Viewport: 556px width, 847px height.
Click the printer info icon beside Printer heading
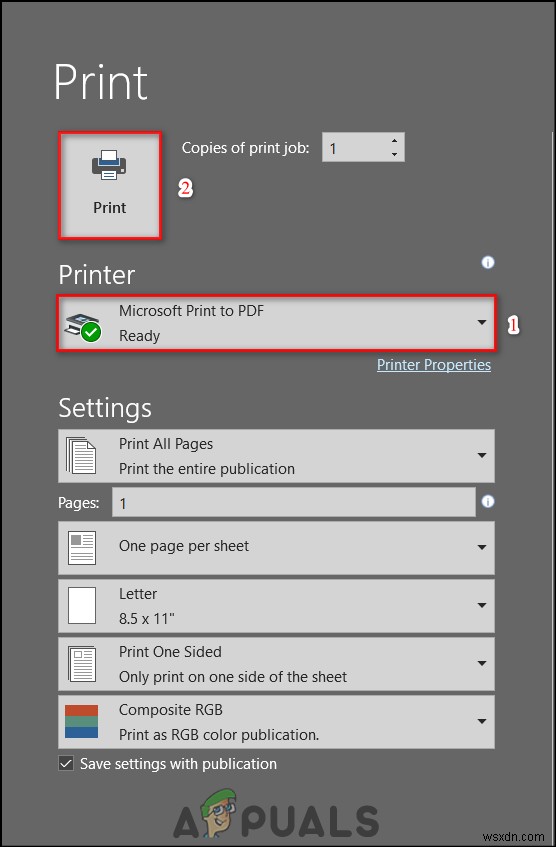click(488, 263)
